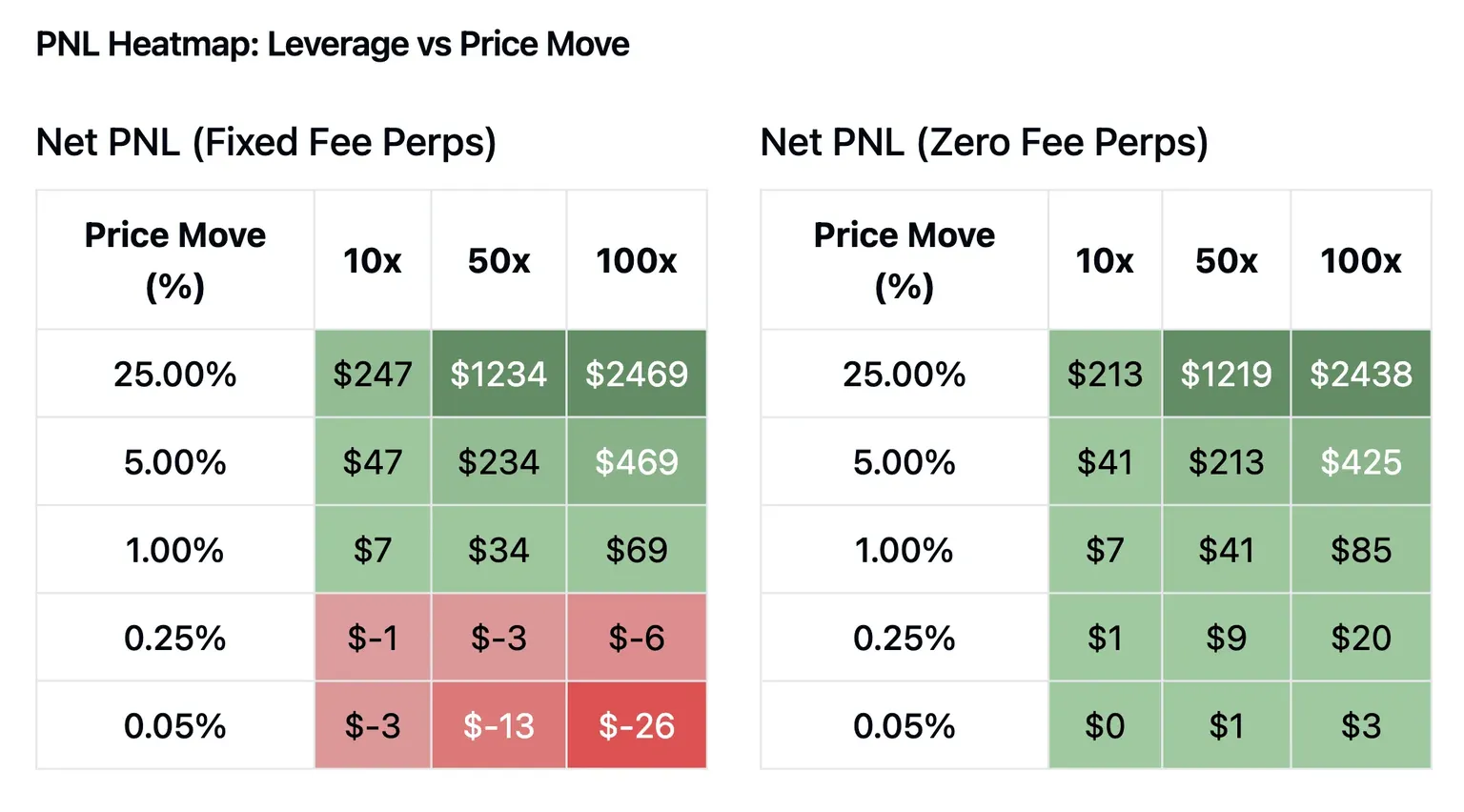The height and width of the screenshot is (812, 1464).
Task: Select the $69 cell in Fixed Fee table
Action: (x=637, y=550)
